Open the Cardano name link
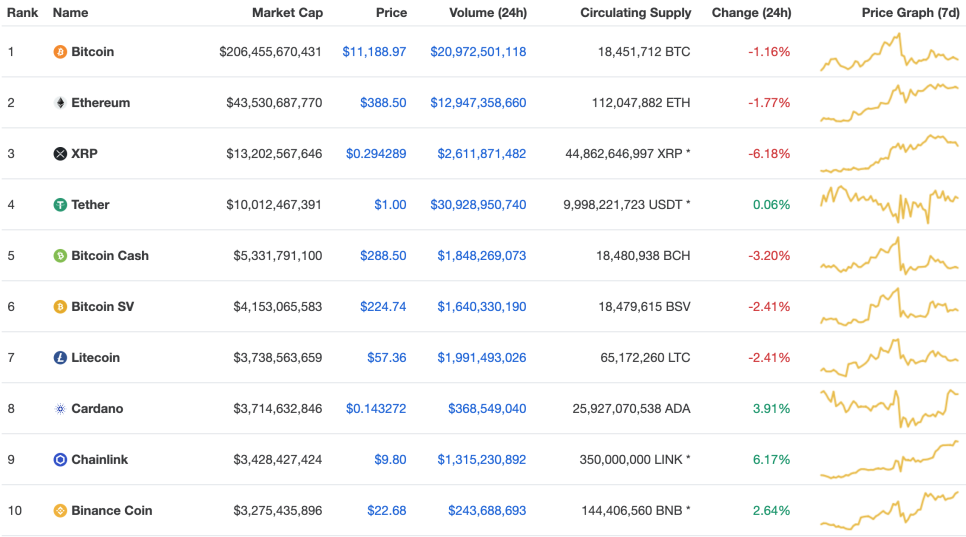The width and height of the screenshot is (966, 537). (97, 409)
